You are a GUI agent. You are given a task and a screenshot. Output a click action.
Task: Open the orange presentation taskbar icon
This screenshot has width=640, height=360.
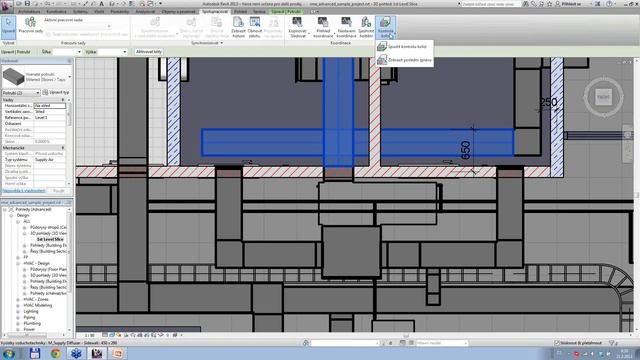click(x=118, y=353)
